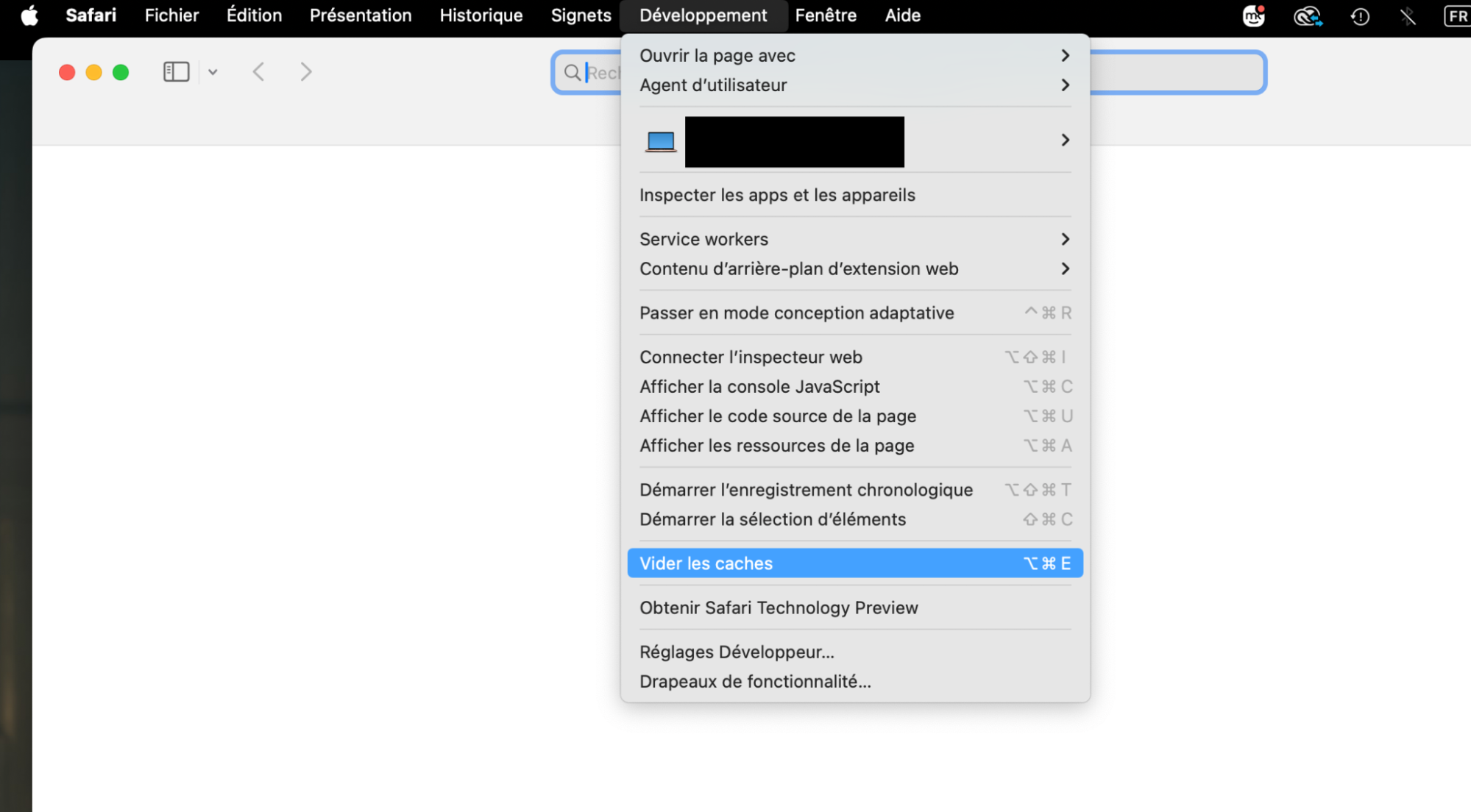
Task: Minimize Safari with yellow button
Action: (x=93, y=72)
